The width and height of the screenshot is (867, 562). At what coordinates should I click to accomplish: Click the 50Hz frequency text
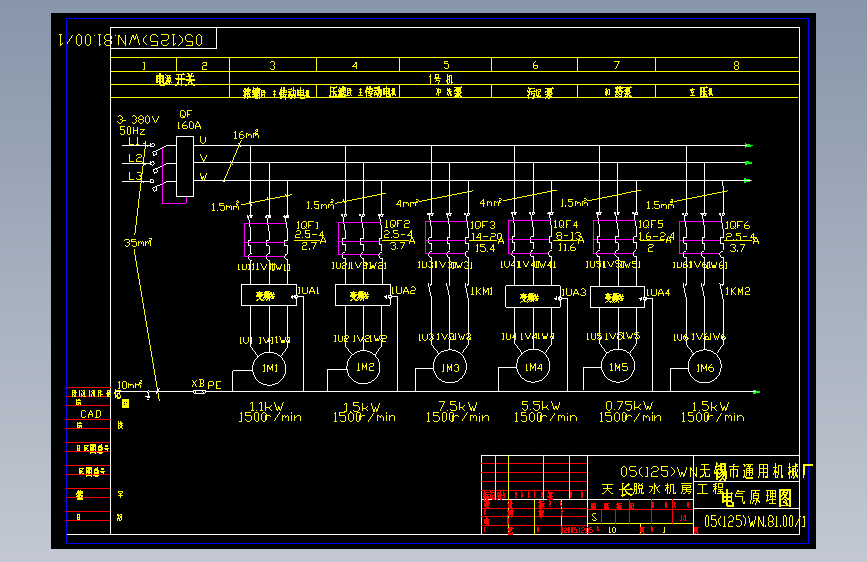(x=132, y=131)
